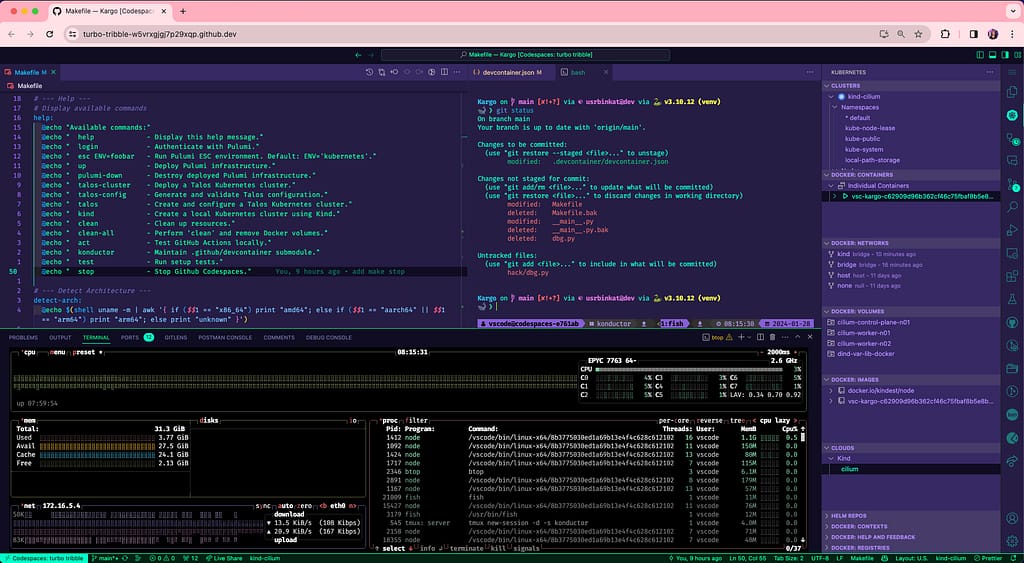
Task: Collapse the DOCKER: NETWORKS section
Action: click(911, 243)
